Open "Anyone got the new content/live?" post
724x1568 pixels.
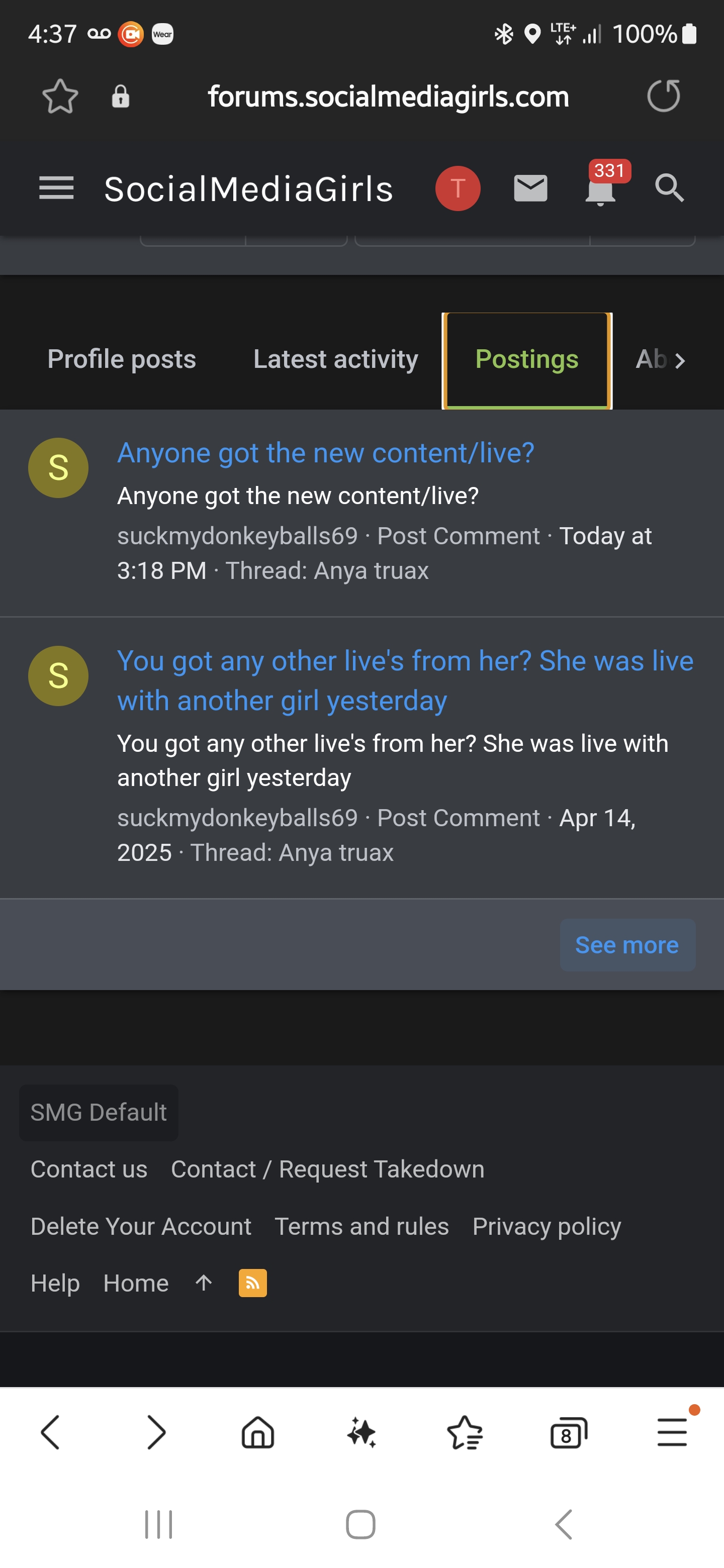point(326,453)
